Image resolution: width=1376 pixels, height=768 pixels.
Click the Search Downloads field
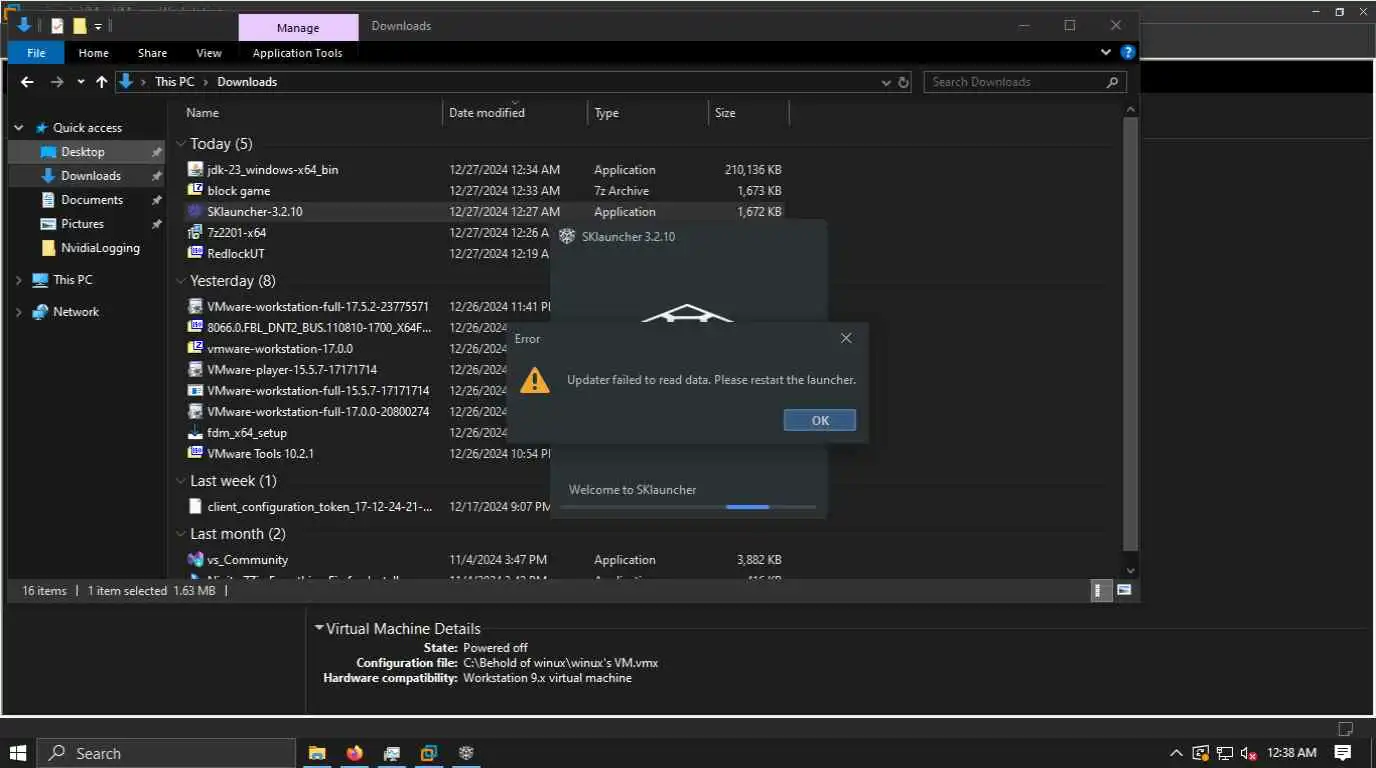[x=1025, y=82]
